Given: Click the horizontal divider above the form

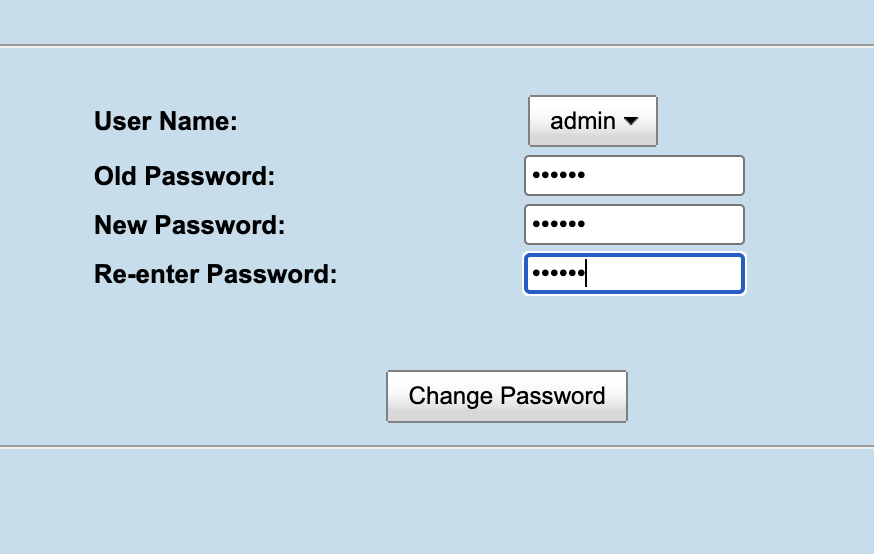Looking at the screenshot, I should [x=437, y=46].
